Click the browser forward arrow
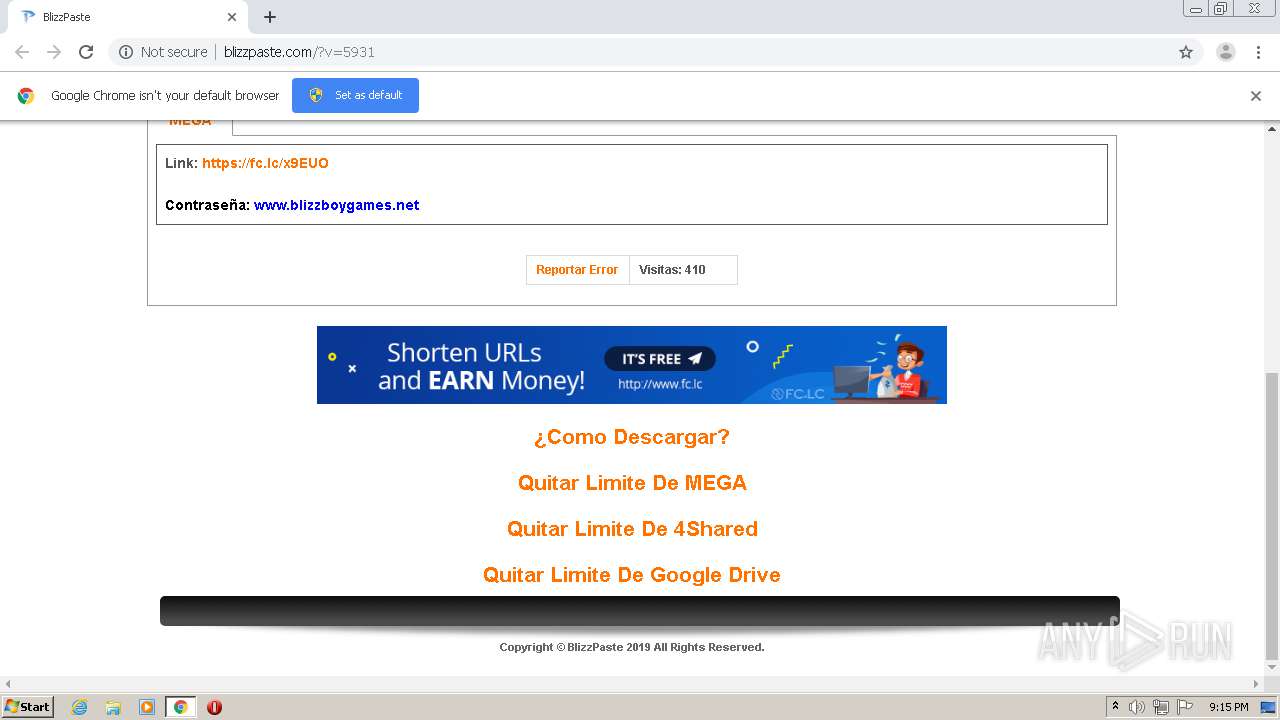Image resolution: width=1280 pixels, height=720 pixels. (54, 52)
